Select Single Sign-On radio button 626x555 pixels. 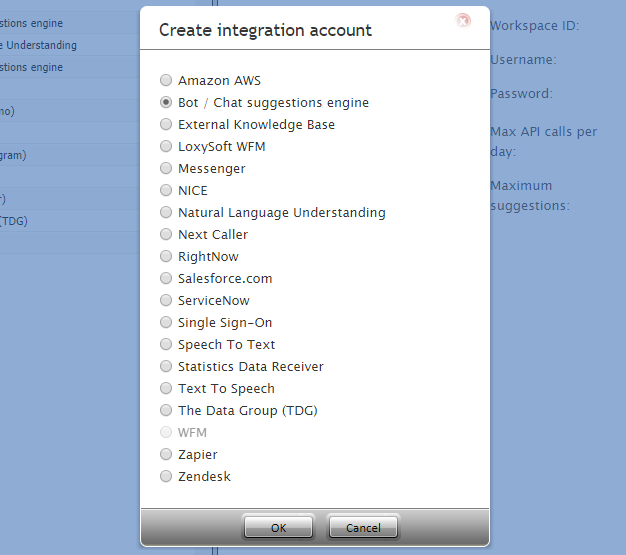tap(166, 322)
